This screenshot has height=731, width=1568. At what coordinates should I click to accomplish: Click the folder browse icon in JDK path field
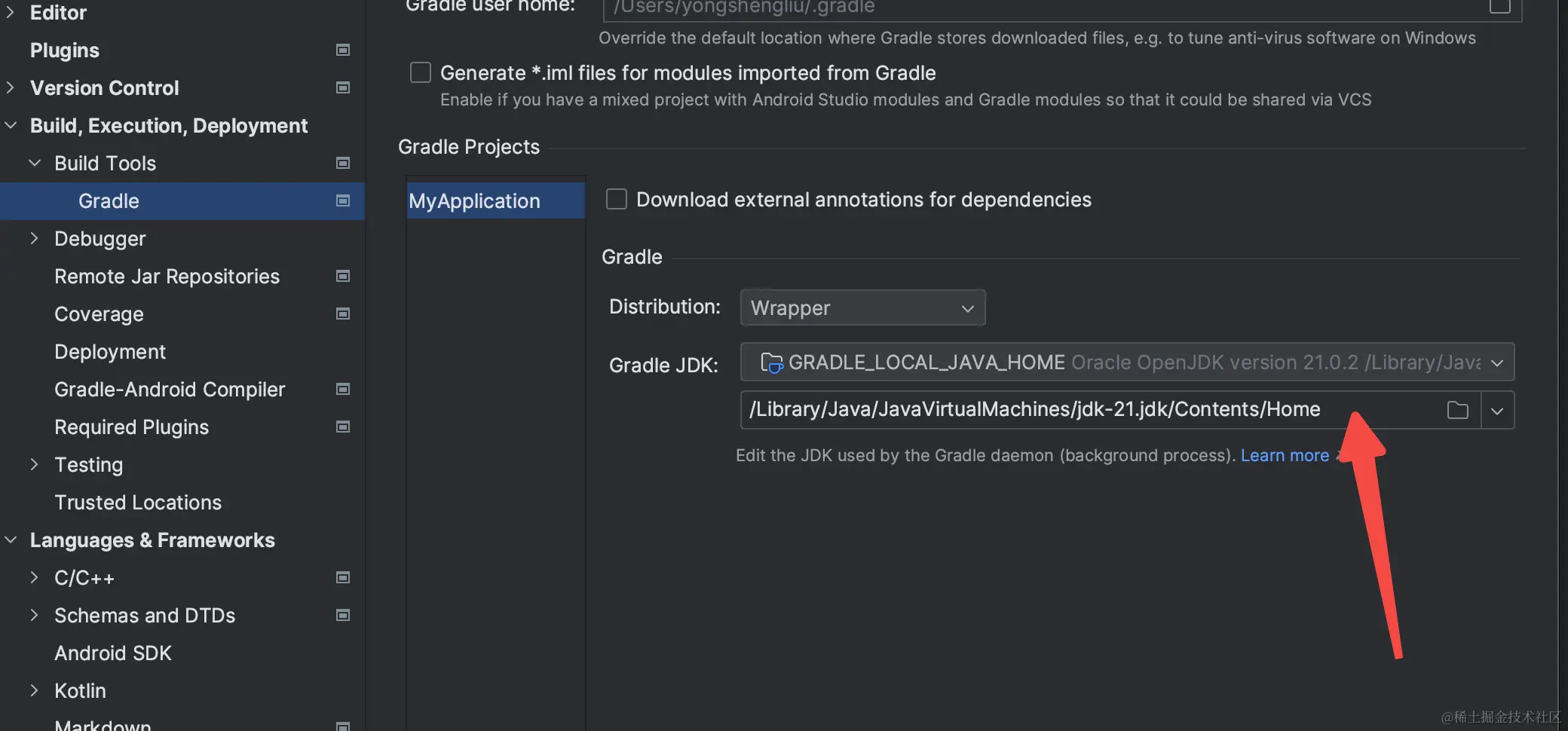coord(1457,411)
